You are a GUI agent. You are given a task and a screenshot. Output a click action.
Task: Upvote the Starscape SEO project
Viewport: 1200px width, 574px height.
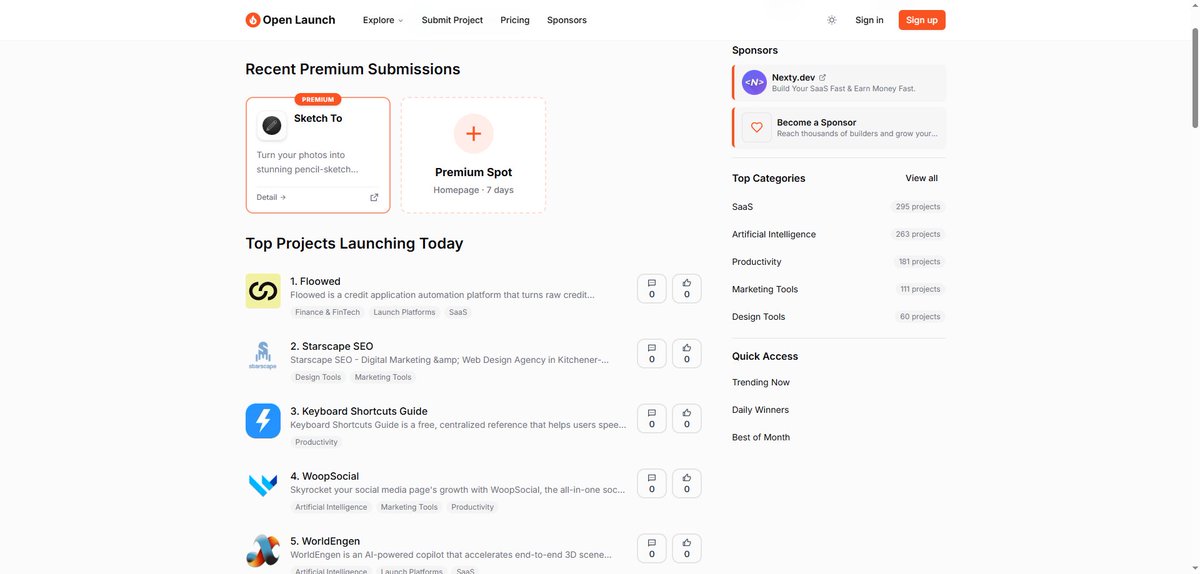pyautogui.click(x=687, y=353)
